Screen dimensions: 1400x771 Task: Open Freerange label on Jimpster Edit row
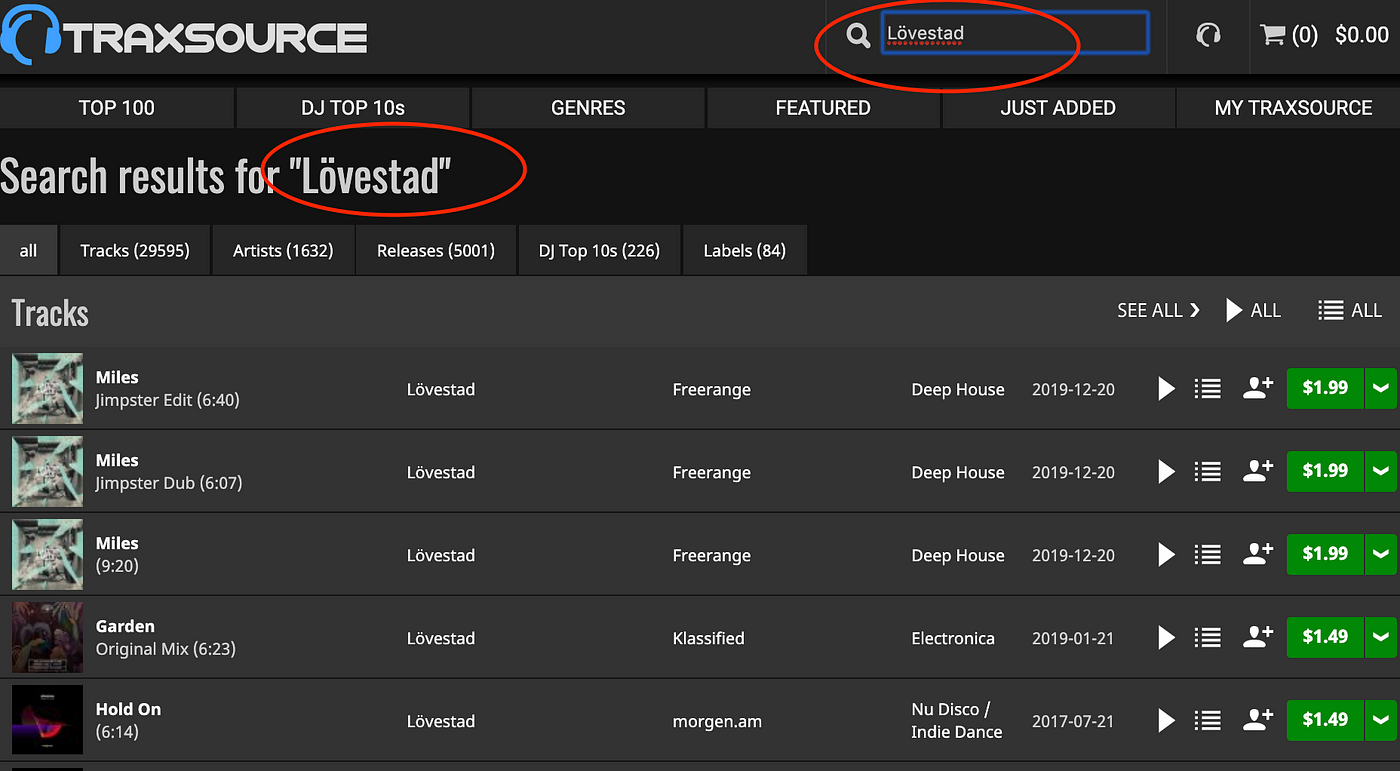click(x=711, y=389)
